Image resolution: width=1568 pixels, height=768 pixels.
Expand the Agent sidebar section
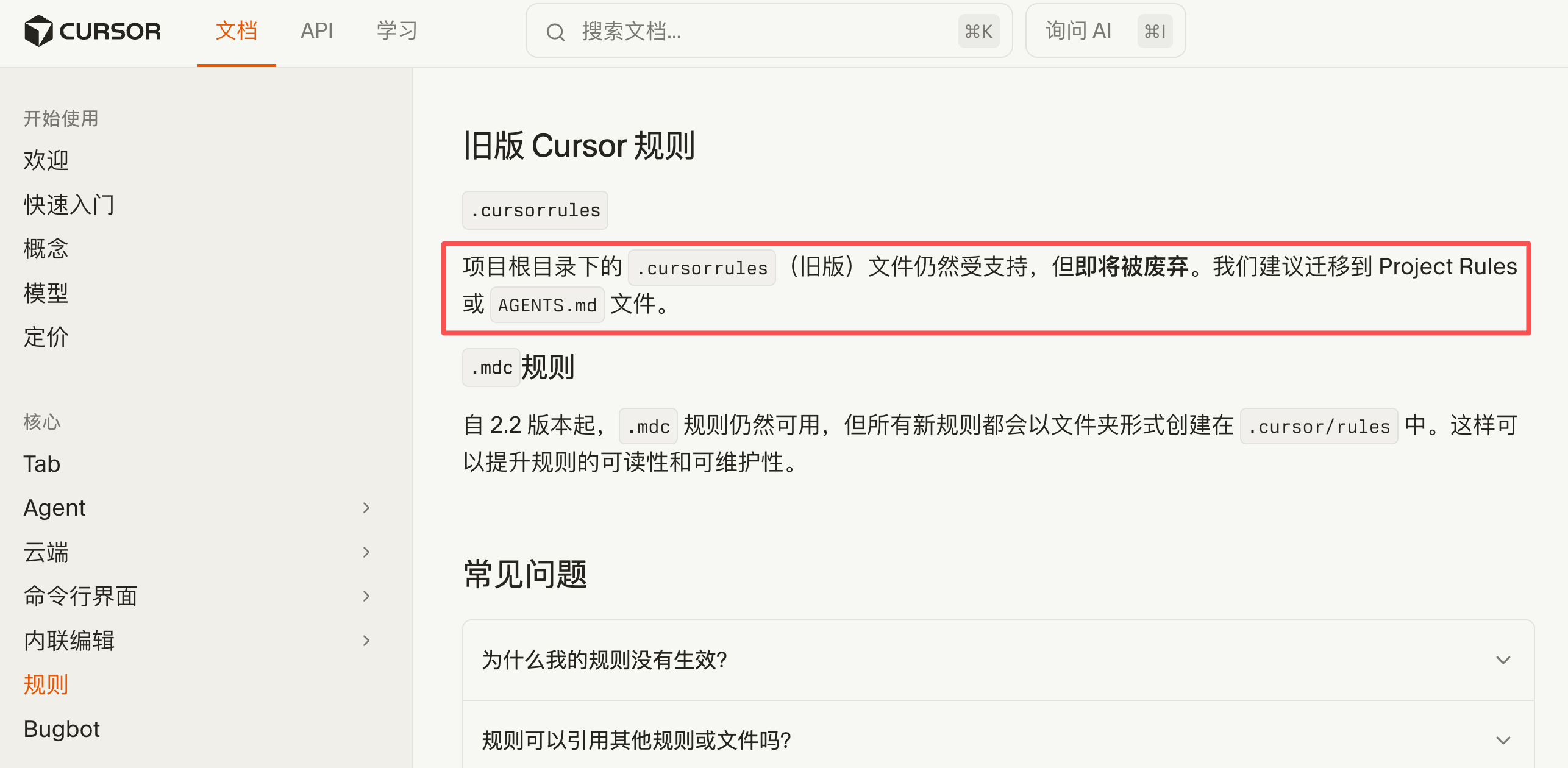(x=366, y=508)
